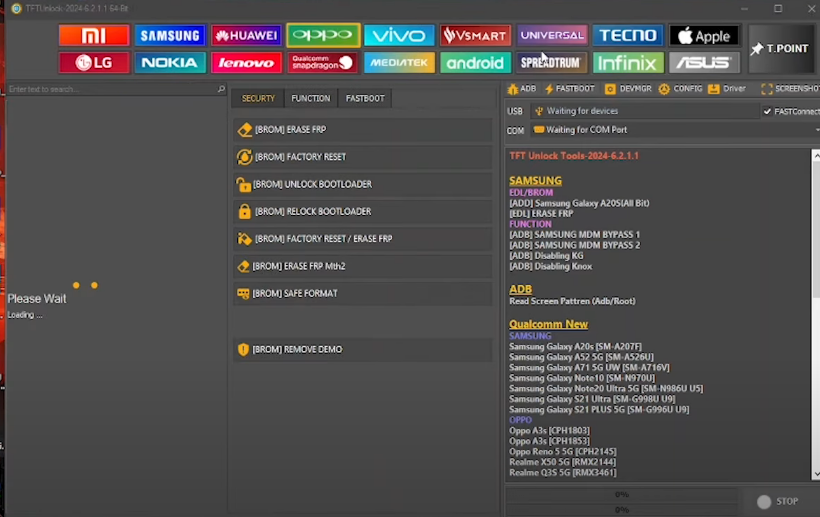The image size is (820, 517).
Task: Choose the Apple brand button
Action: pos(704,36)
